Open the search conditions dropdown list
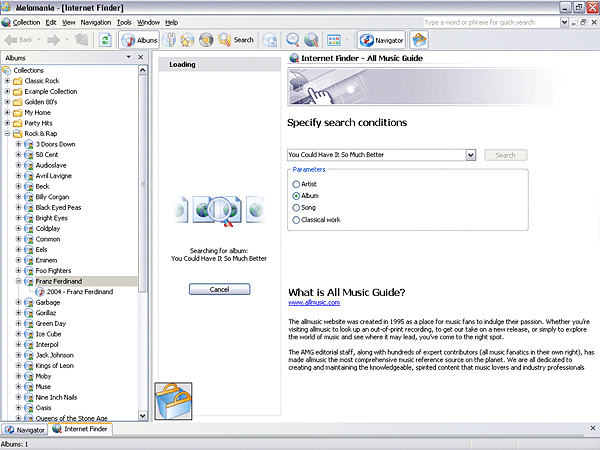 point(470,155)
